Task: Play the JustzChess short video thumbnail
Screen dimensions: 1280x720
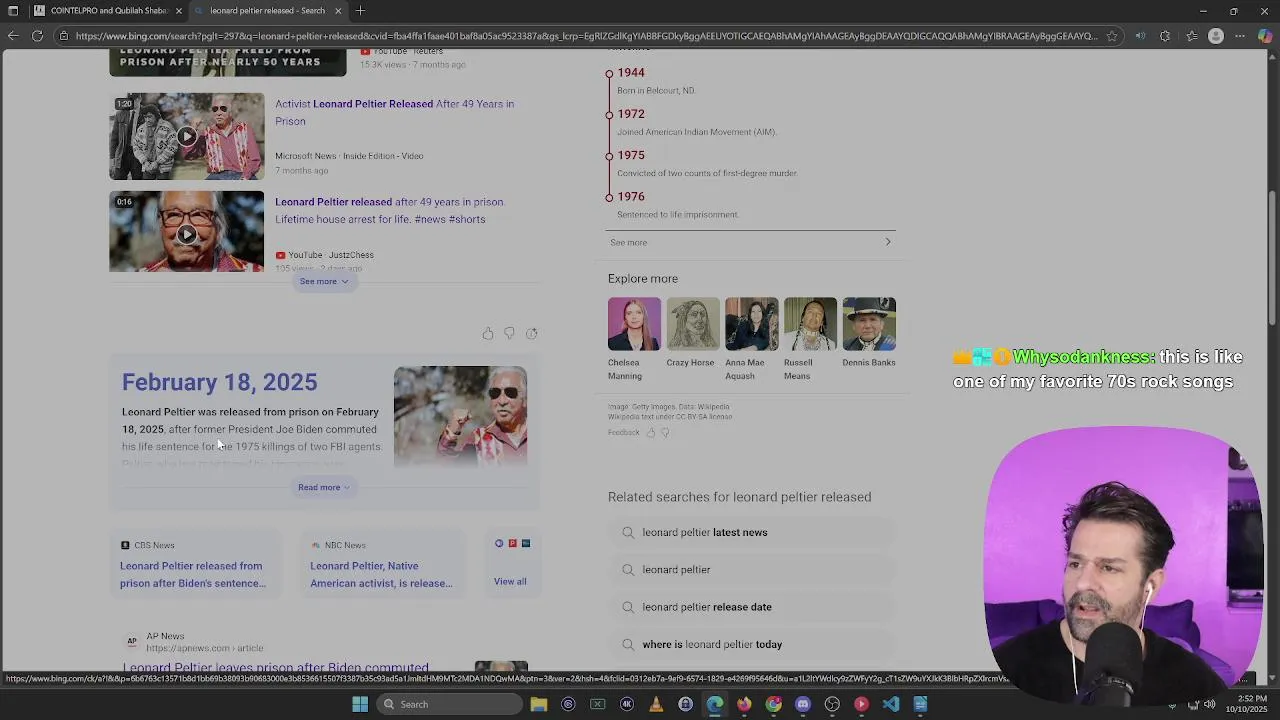Action: pos(187,232)
